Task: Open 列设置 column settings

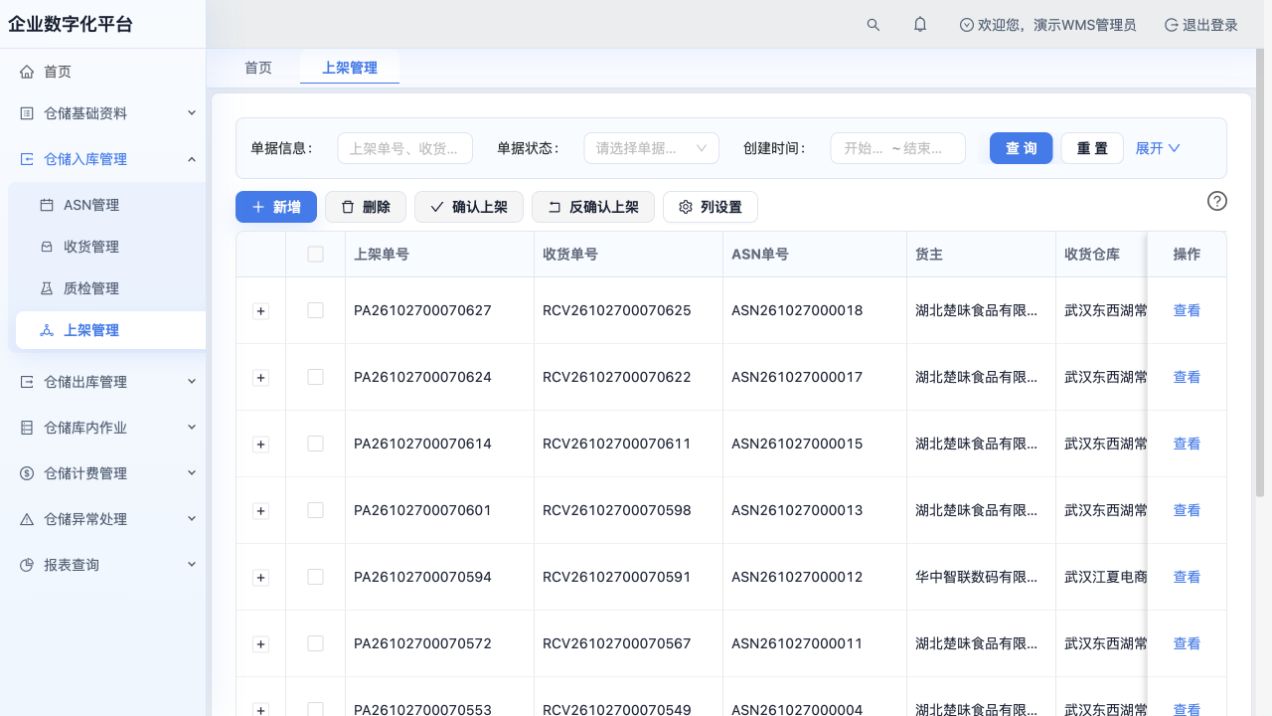Action: tap(710, 207)
